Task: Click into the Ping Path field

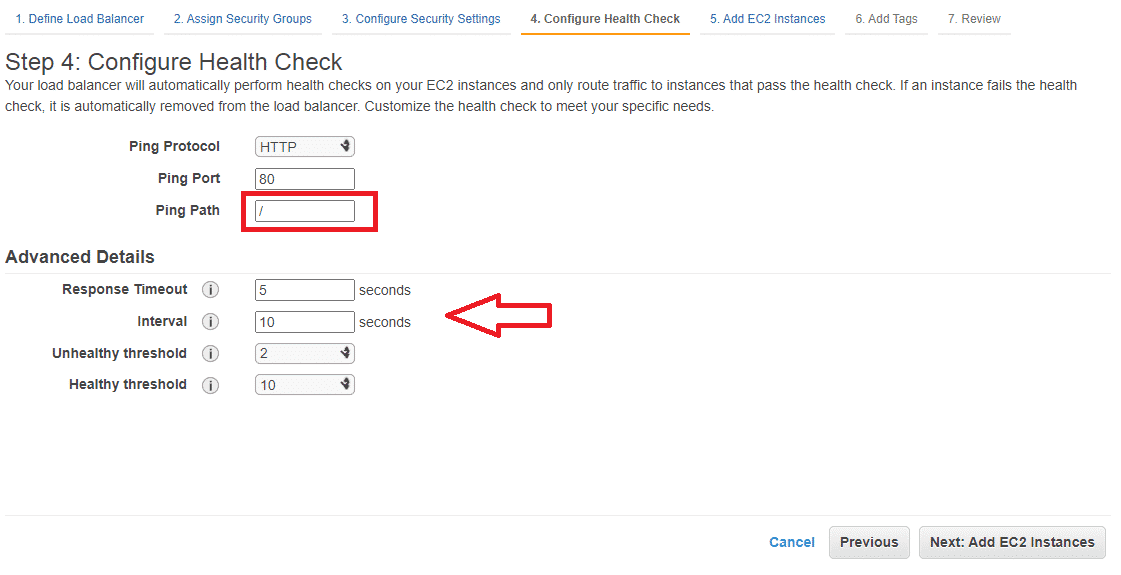Action: click(x=305, y=211)
